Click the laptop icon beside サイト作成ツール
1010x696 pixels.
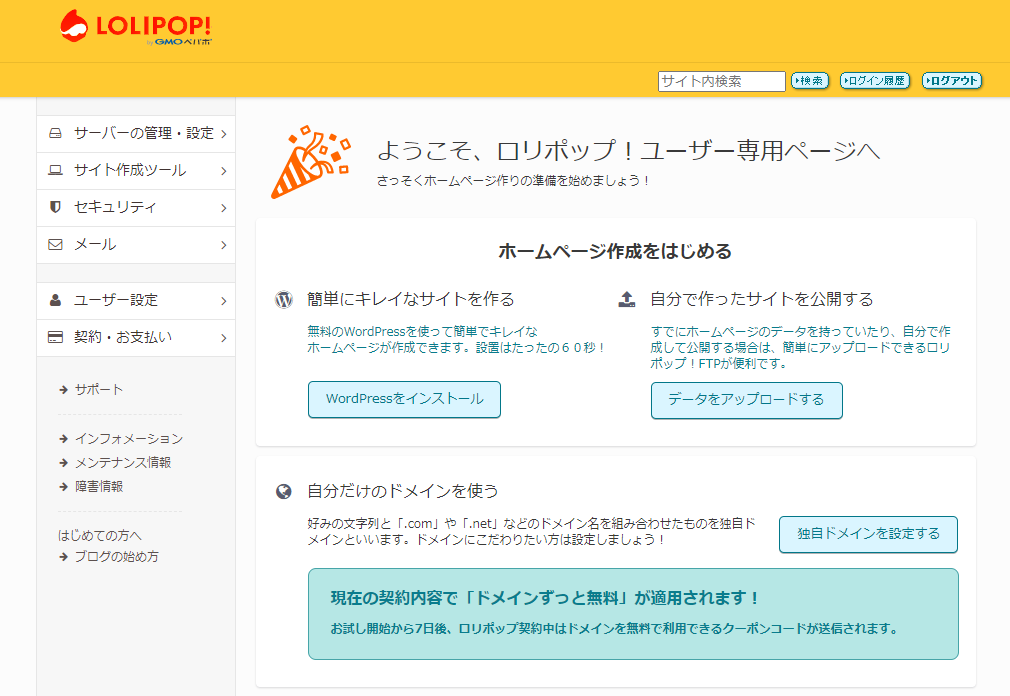pyautogui.click(x=55, y=171)
